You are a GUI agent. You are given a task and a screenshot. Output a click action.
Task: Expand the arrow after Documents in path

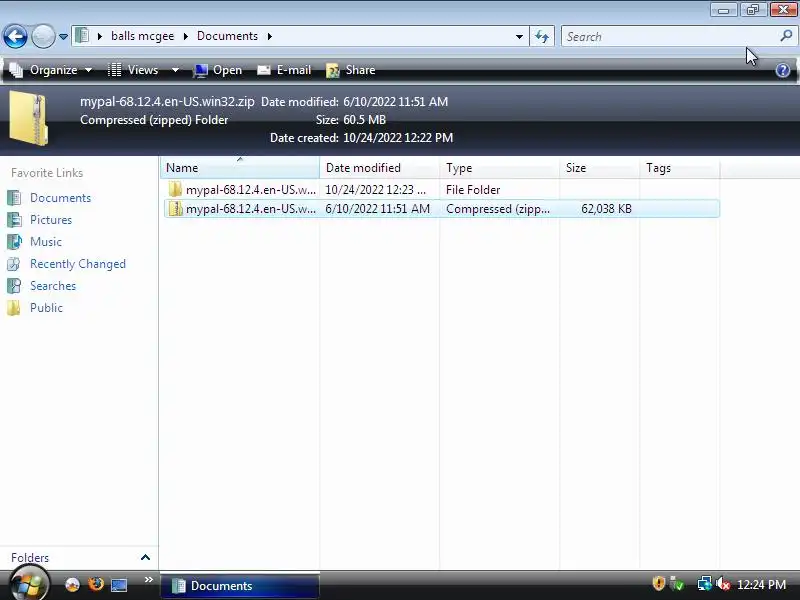(x=269, y=36)
